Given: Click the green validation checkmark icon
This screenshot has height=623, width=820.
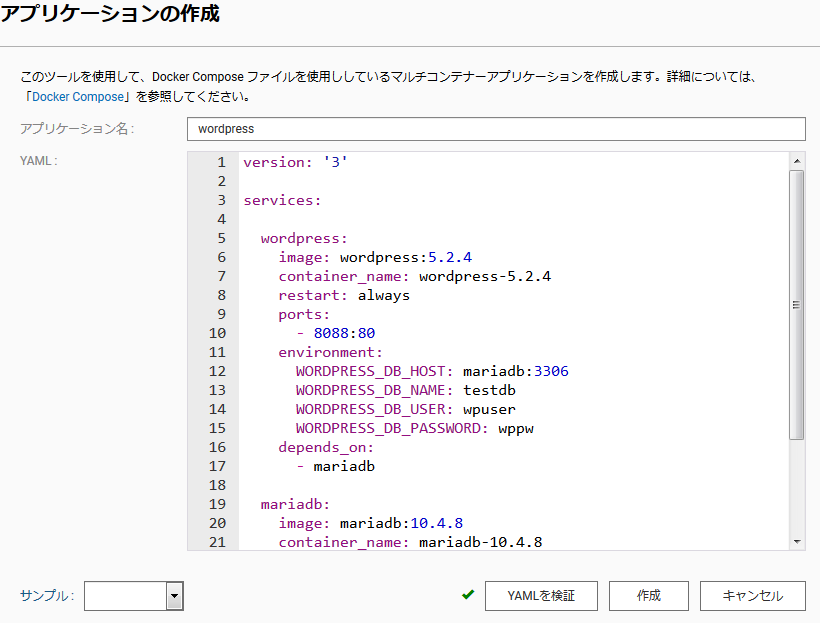Looking at the screenshot, I should [x=468, y=594].
